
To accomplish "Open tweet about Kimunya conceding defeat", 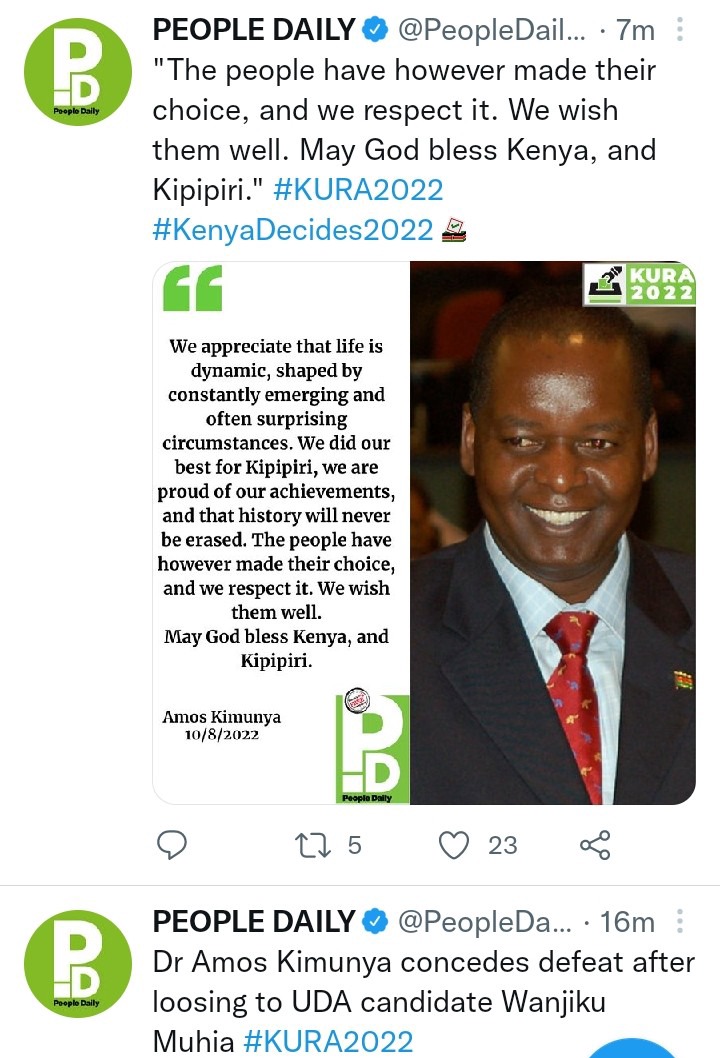I will 423,1001.
